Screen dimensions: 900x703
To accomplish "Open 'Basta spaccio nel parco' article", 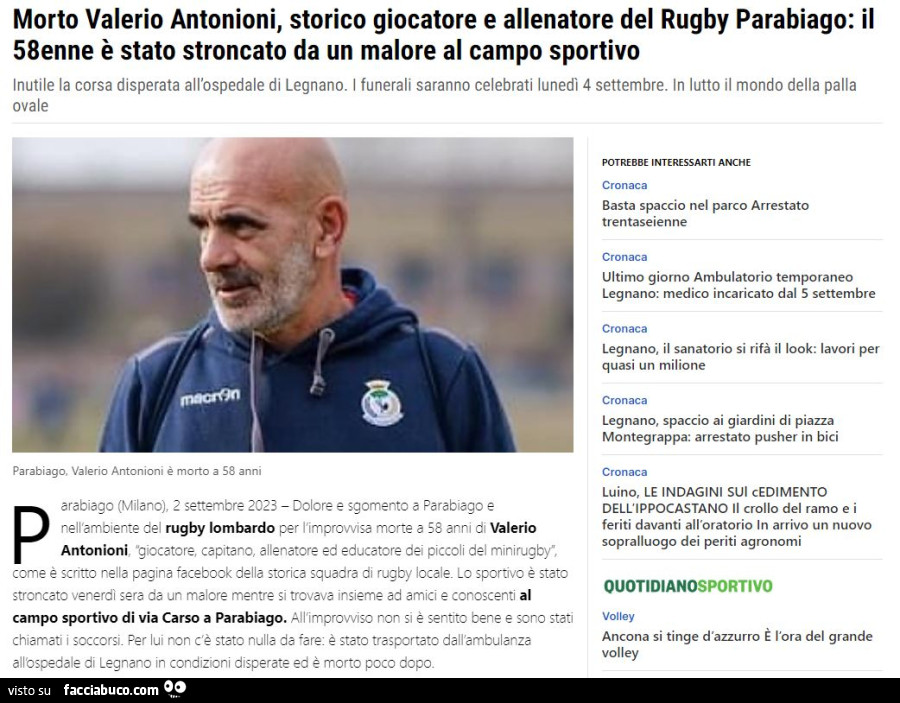I will 705,213.
